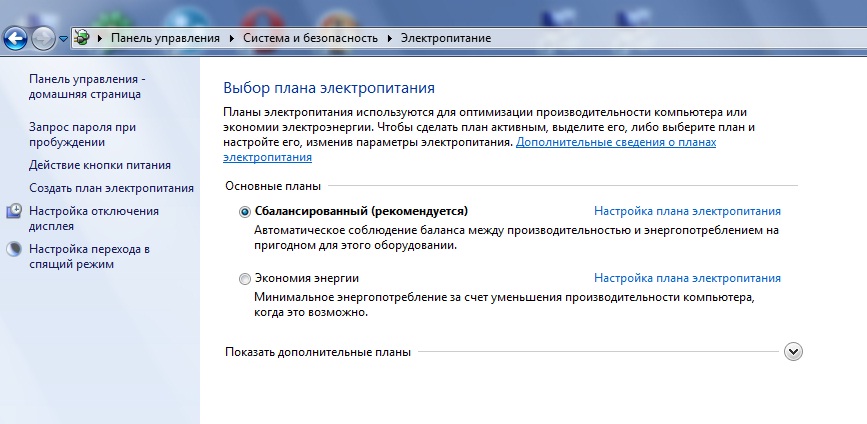The image size is (867, 424).
Task: Click the Control Panel icon in address bar
Action: [82, 38]
